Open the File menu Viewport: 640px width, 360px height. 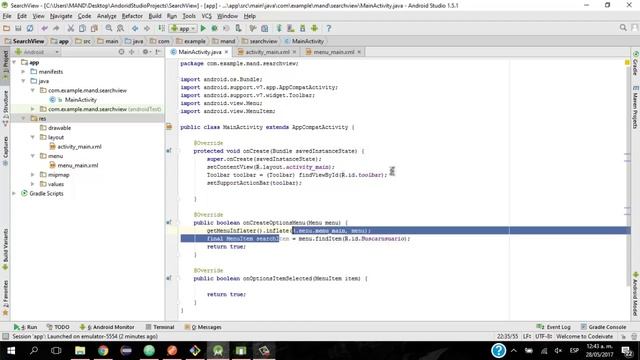click(x=7, y=16)
